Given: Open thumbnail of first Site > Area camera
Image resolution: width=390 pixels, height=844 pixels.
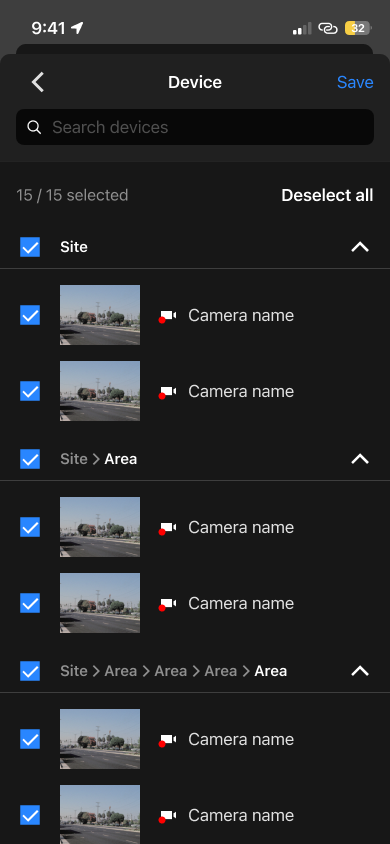Looking at the screenshot, I should pos(100,527).
